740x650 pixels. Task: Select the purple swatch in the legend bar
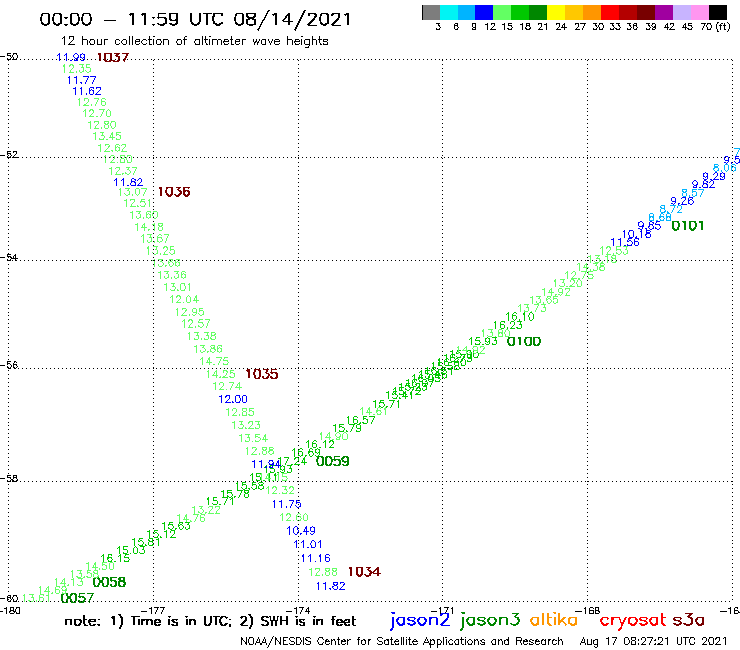pos(664,12)
